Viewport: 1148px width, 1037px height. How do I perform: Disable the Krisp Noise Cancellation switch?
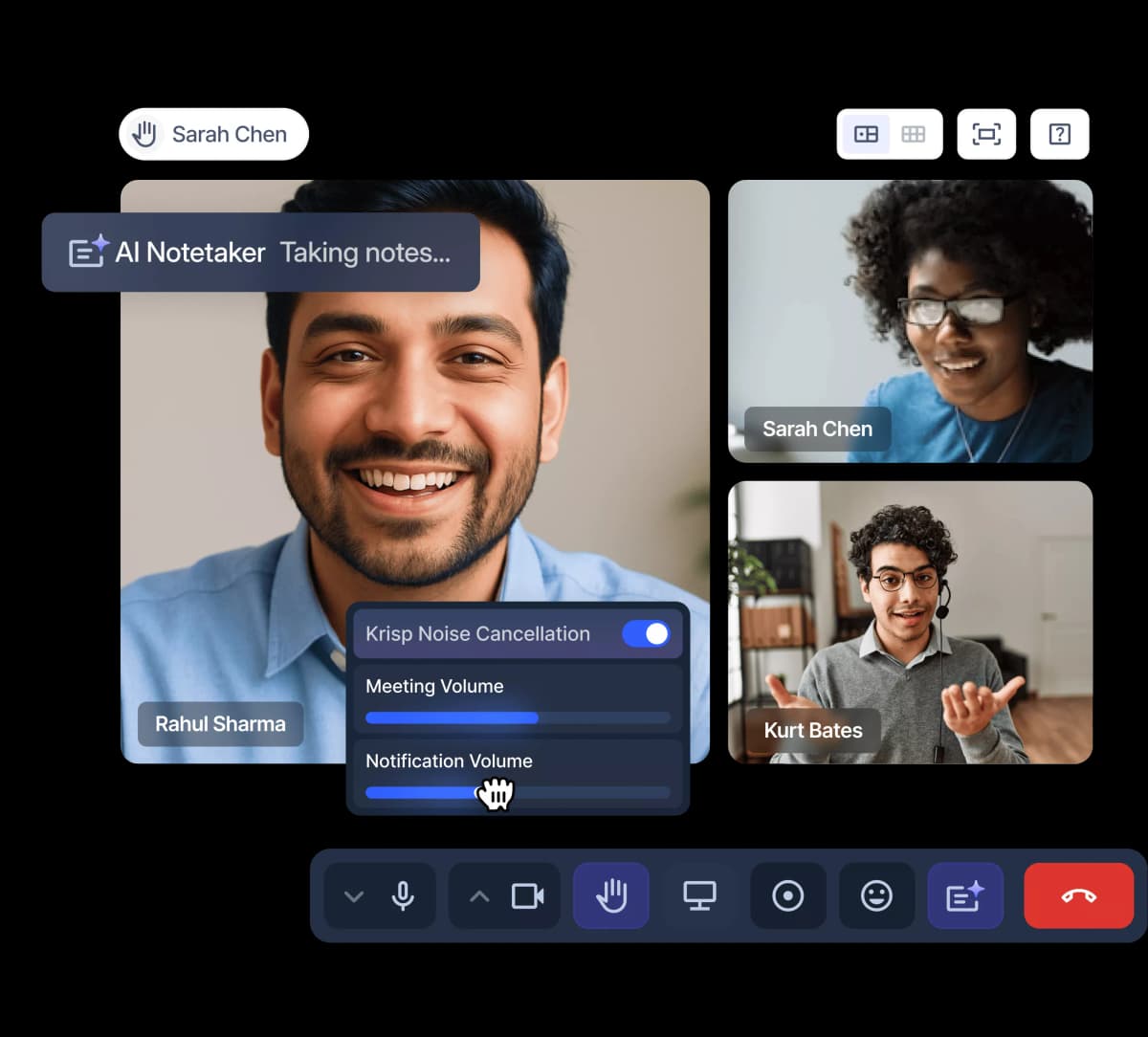(x=646, y=633)
